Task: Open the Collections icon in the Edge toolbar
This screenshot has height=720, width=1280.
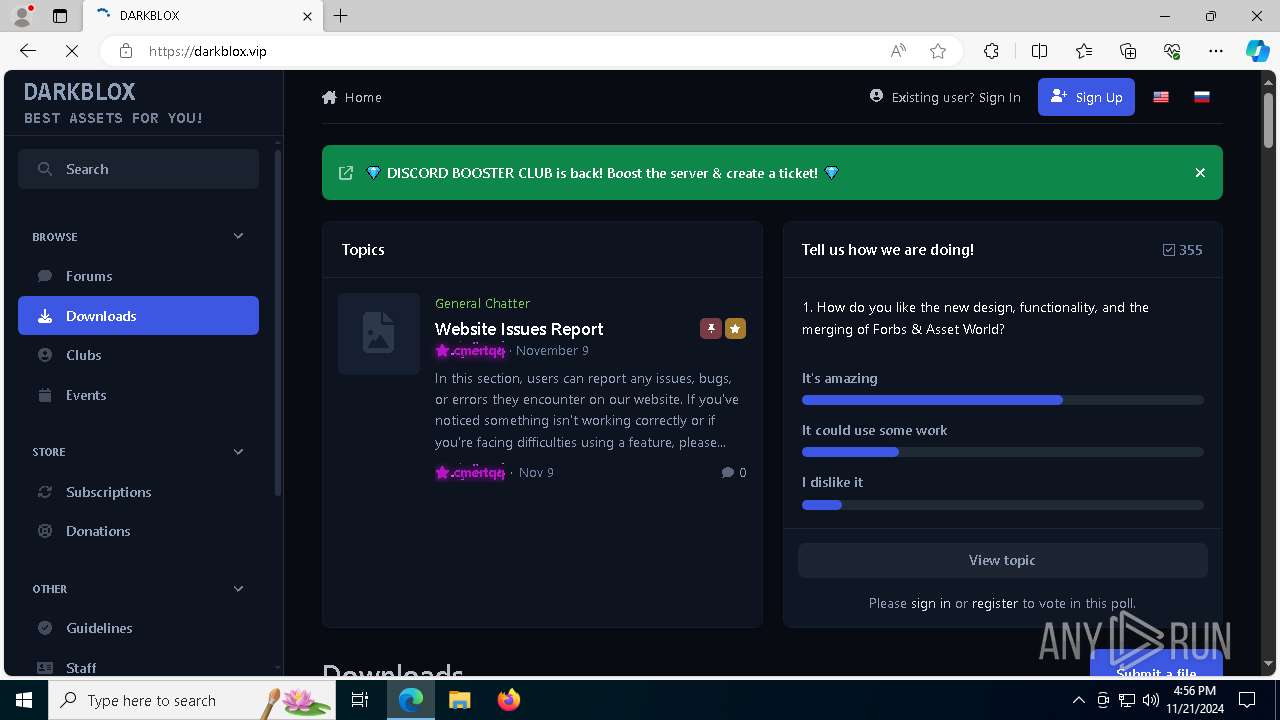Action: point(1128,51)
